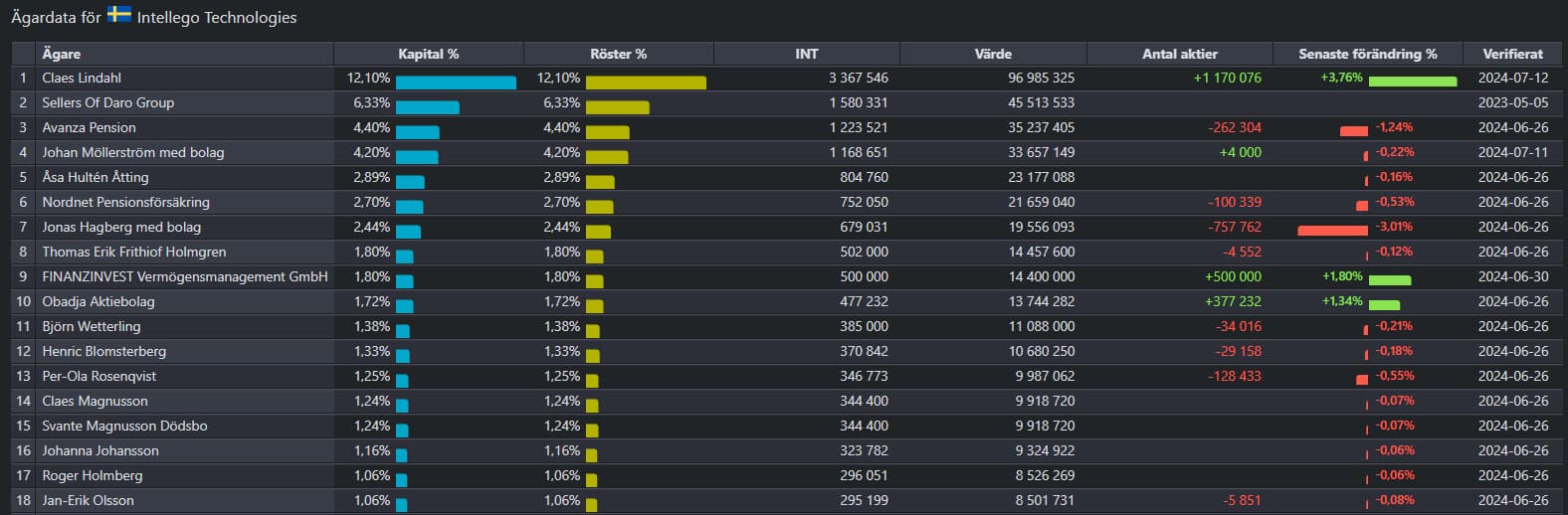Click verification date 2023-05-05
The image size is (1568, 515).
1512,102
